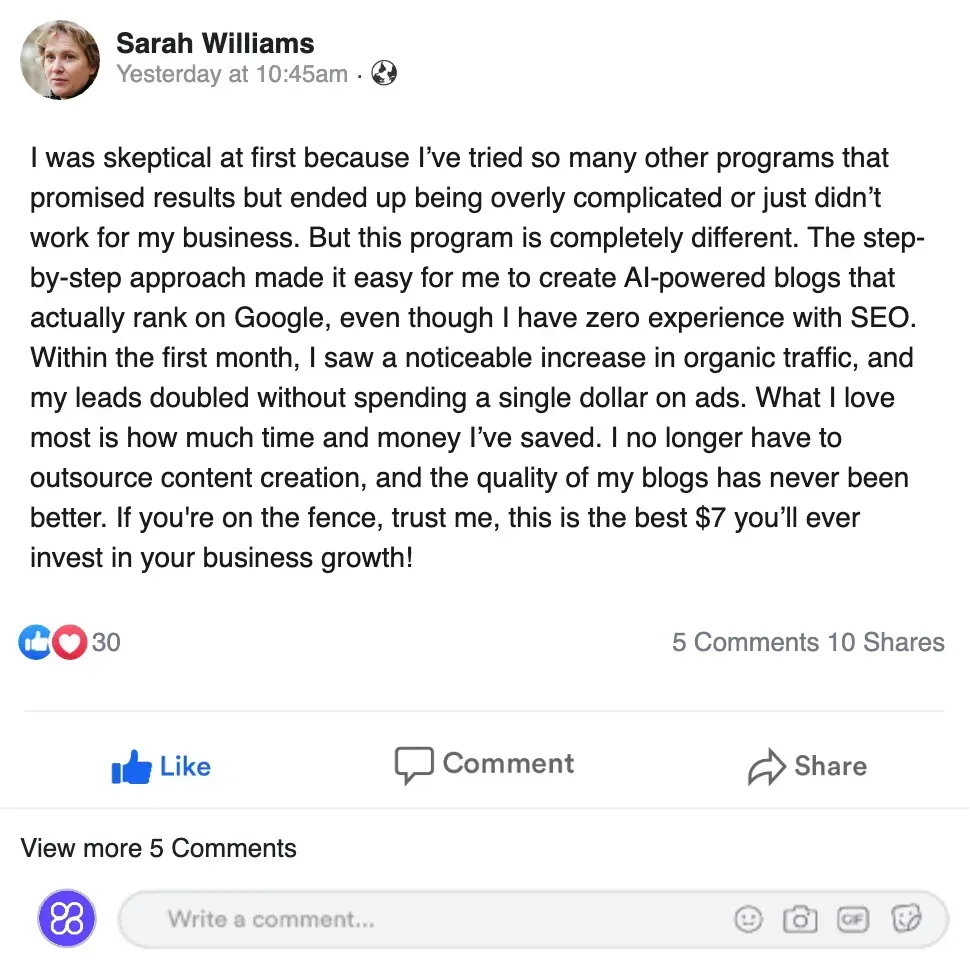The image size is (970, 966).
Task: Toggle the Like button text
Action: tap(185, 766)
